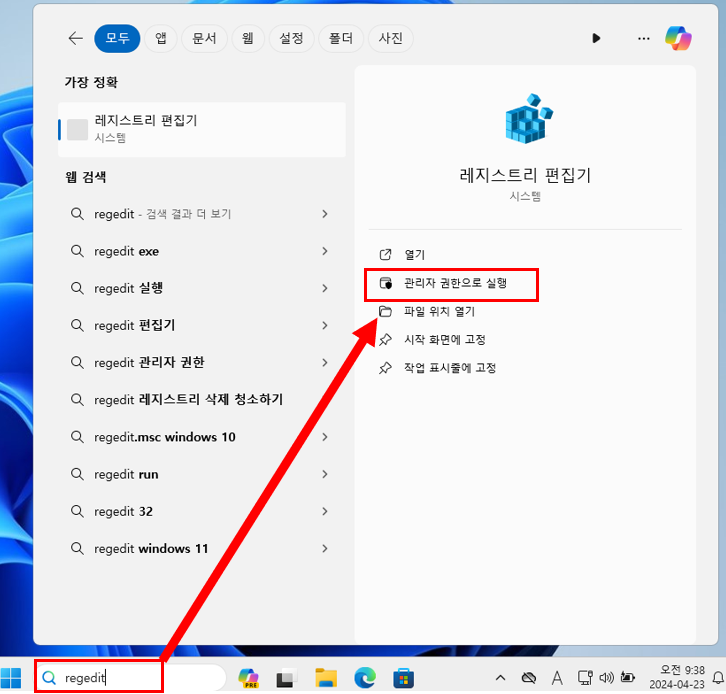Switch to the 폴더 filter tab
The height and width of the screenshot is (694, 726).
[x=341, y=38]
